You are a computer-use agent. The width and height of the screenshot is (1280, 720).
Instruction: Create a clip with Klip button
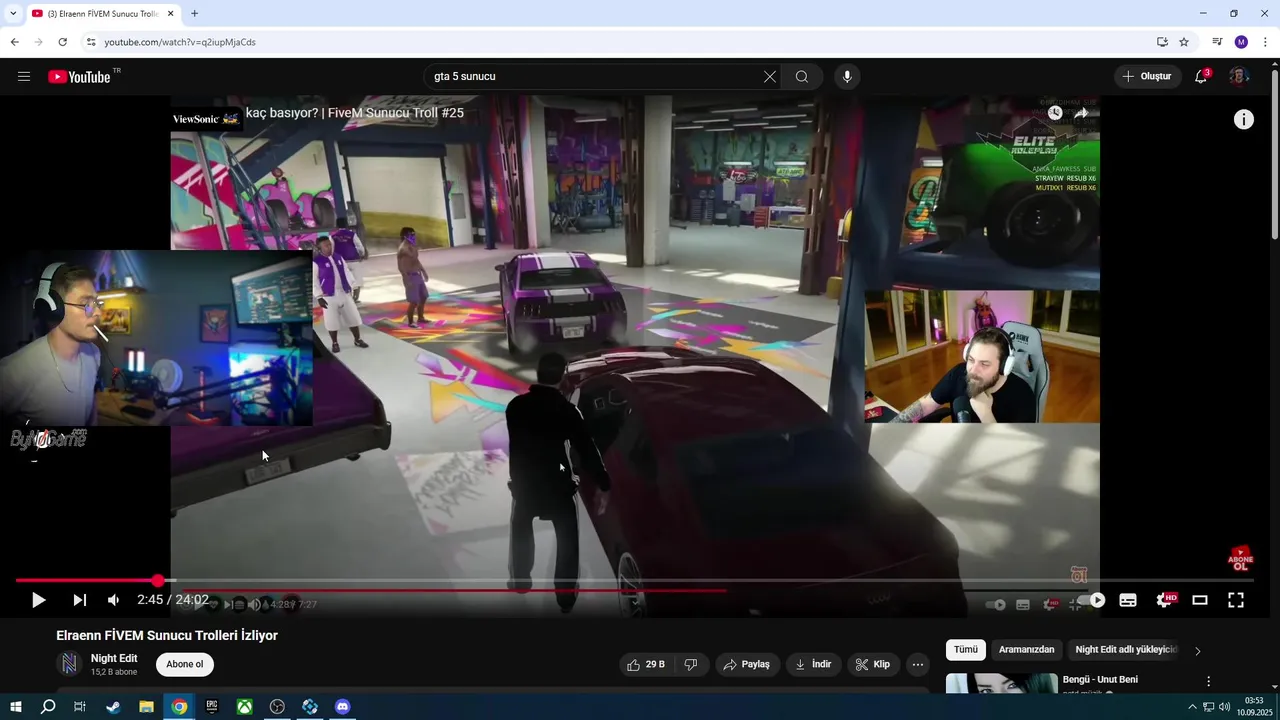click(873, 664)
